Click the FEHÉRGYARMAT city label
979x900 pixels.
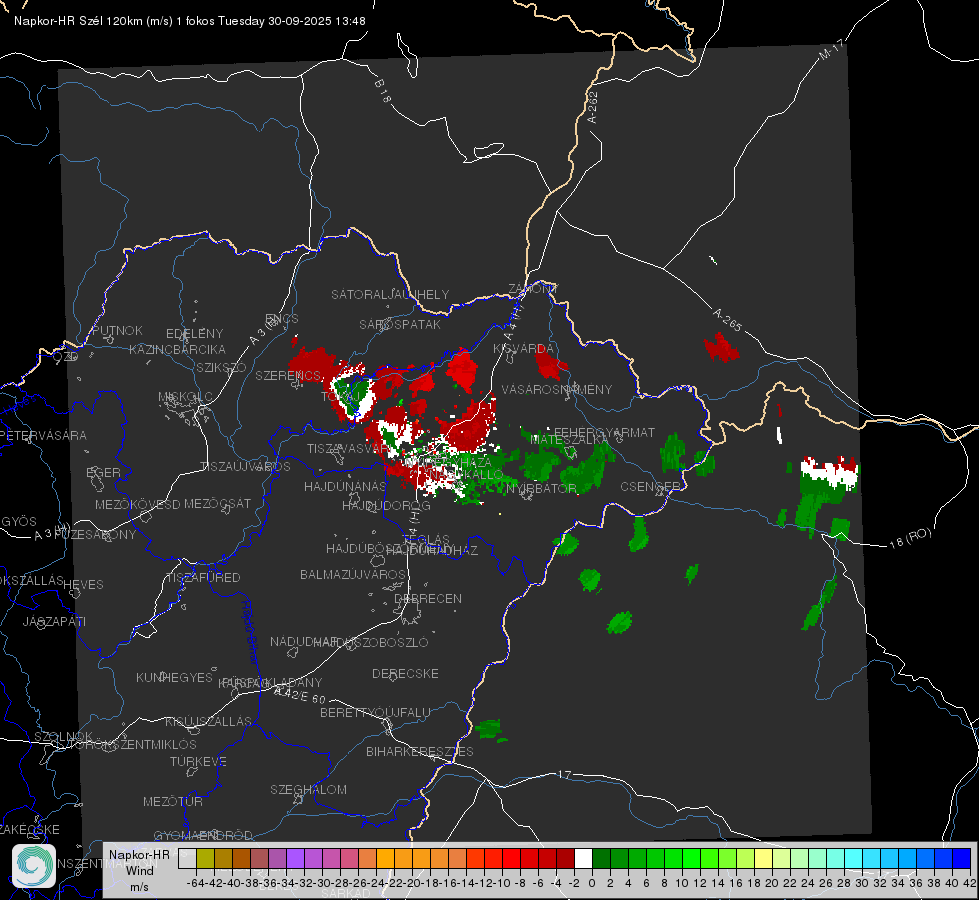[604, 432]
